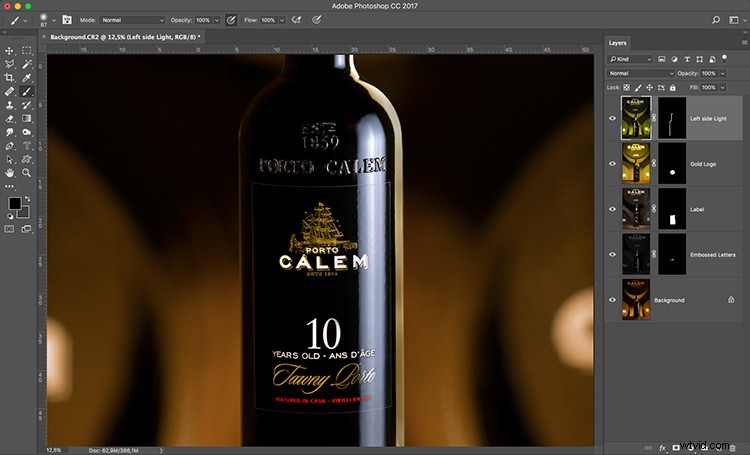Open layer styles fx menu
This screenshot has width=750, height=455.
point(662,448)
